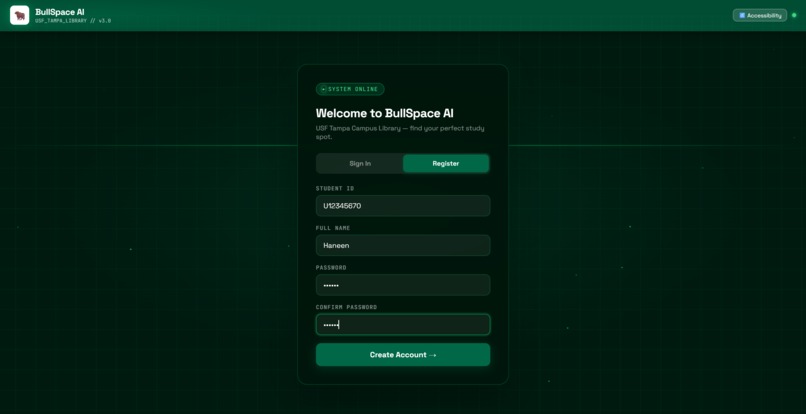The image size is (806, 414).
Task: Click into the Full Name field
Action: tap(403, 245)
